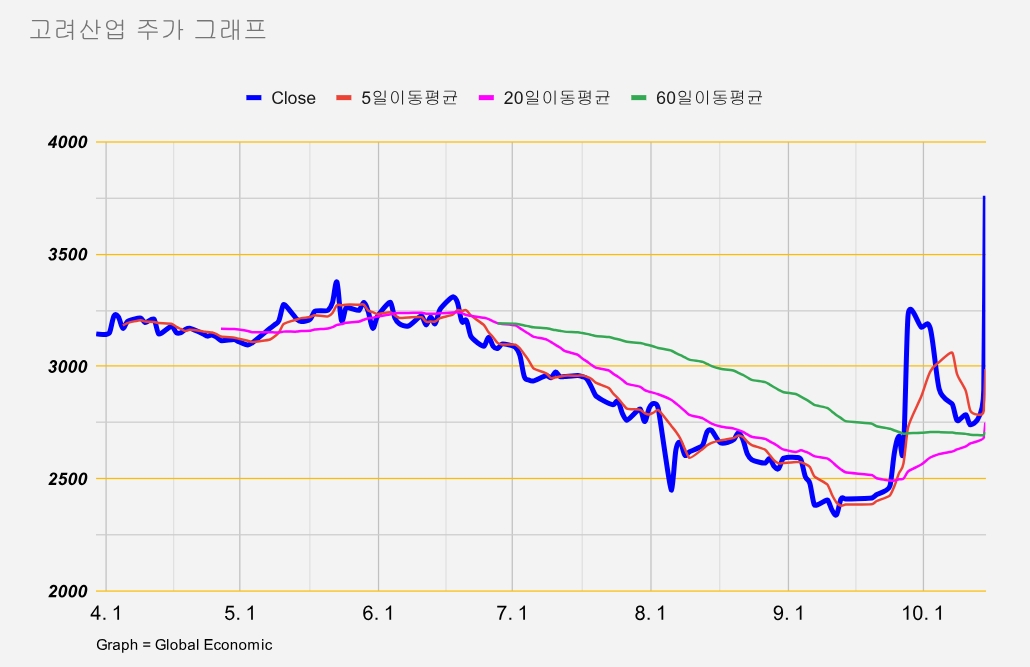Viewport: 1030px width, 667px height.
Task: Click the 2000 y-axis label
Action: click(x=68, y=592)
